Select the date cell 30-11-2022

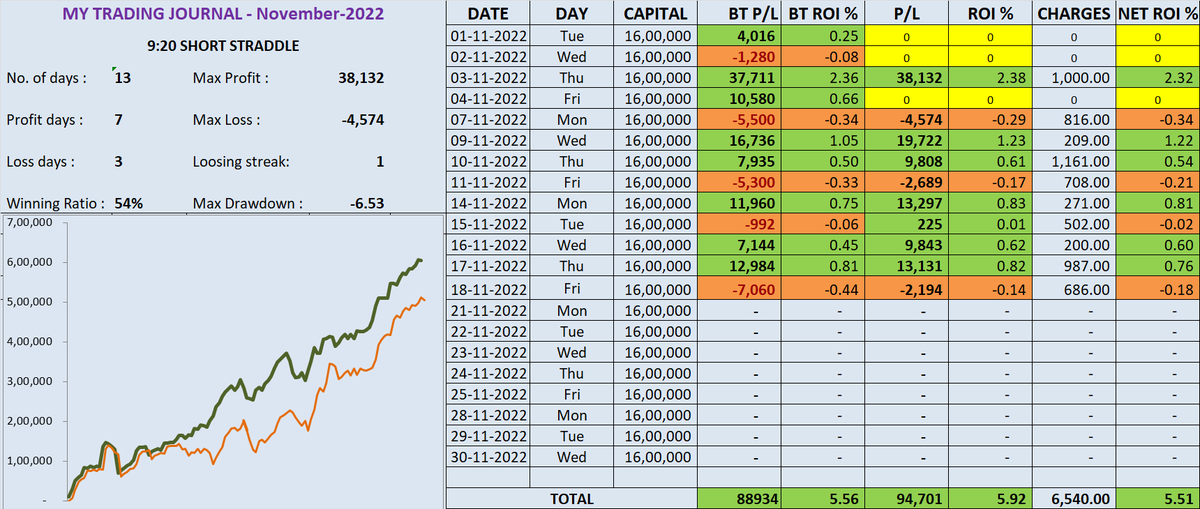[x=487, y=456]
